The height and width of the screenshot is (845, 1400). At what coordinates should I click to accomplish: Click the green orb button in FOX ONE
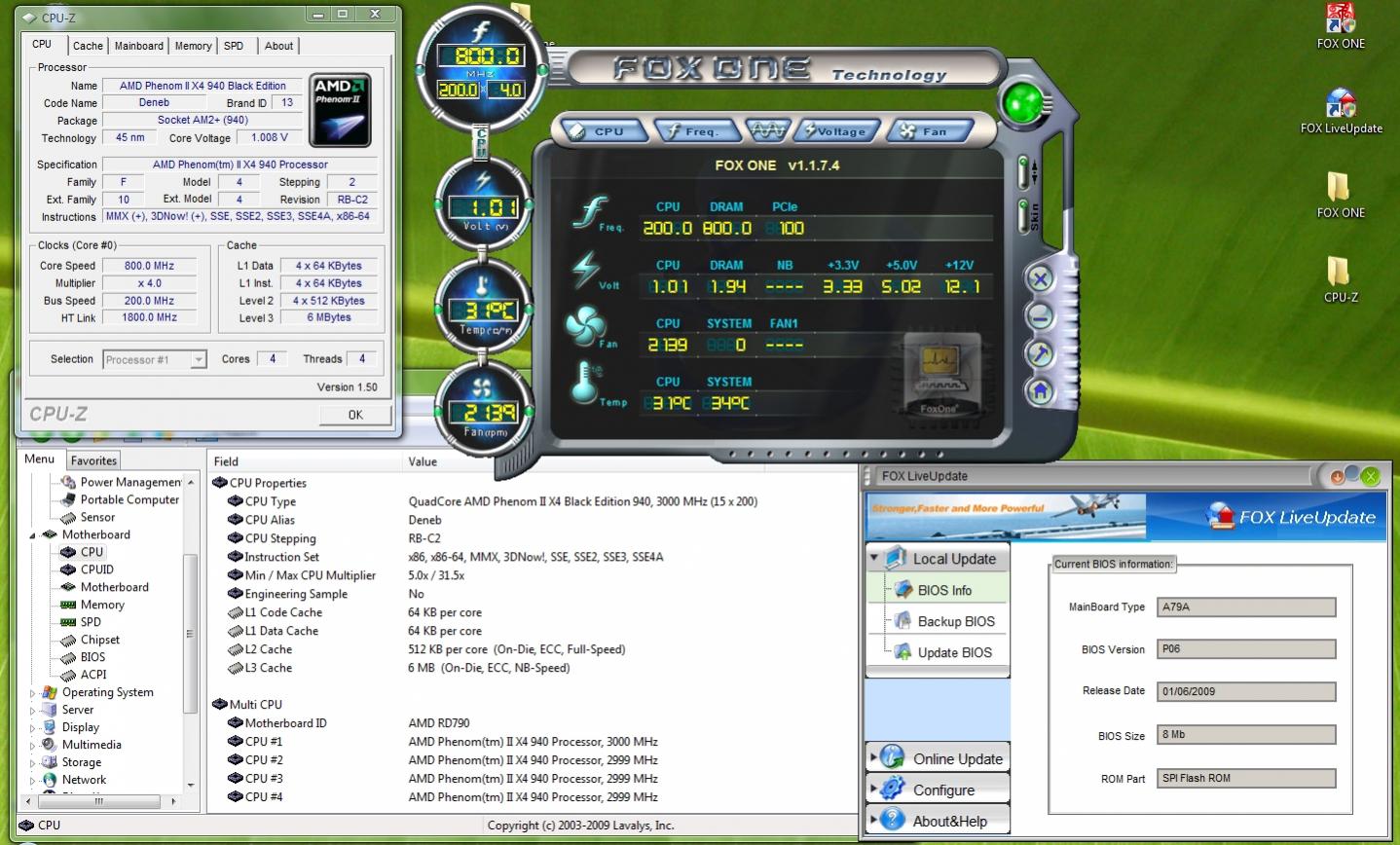(x=1022, y=101)
